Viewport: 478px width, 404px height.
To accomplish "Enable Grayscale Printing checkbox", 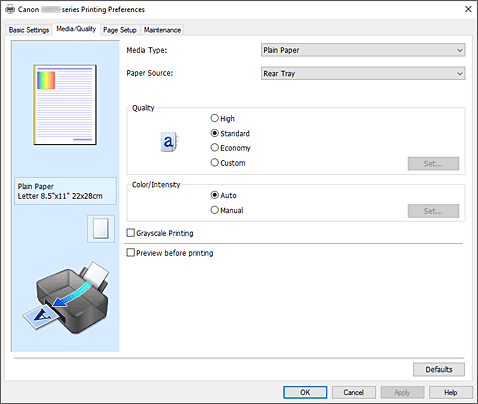I will click(x=160, y=233).
